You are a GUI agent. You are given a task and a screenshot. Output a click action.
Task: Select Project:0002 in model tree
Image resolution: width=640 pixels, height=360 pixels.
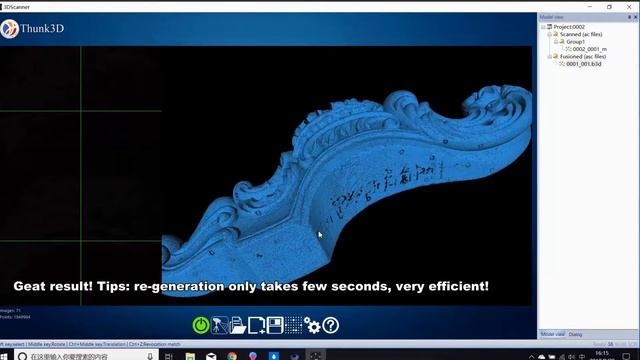[569, 27]
